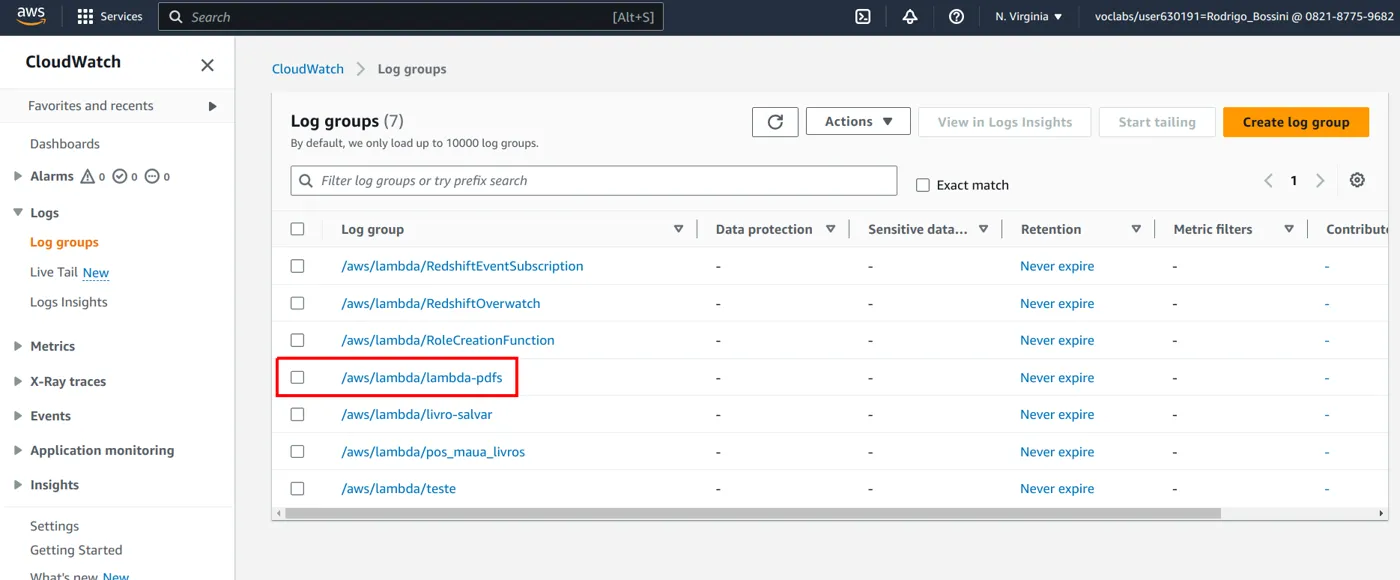
Task: Click the alarms insufficient data count
Action: [x=158, y=177]
